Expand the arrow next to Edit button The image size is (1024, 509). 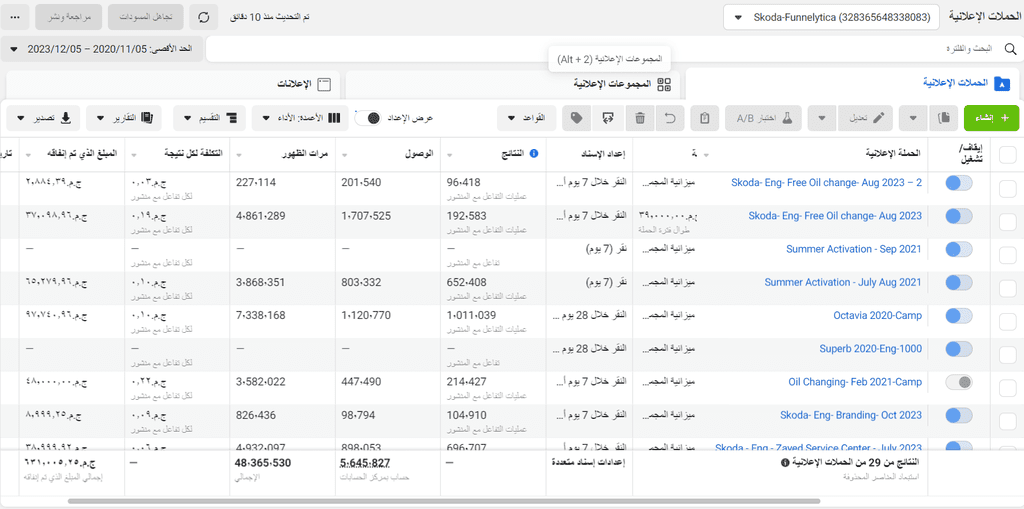pos(822,118)
